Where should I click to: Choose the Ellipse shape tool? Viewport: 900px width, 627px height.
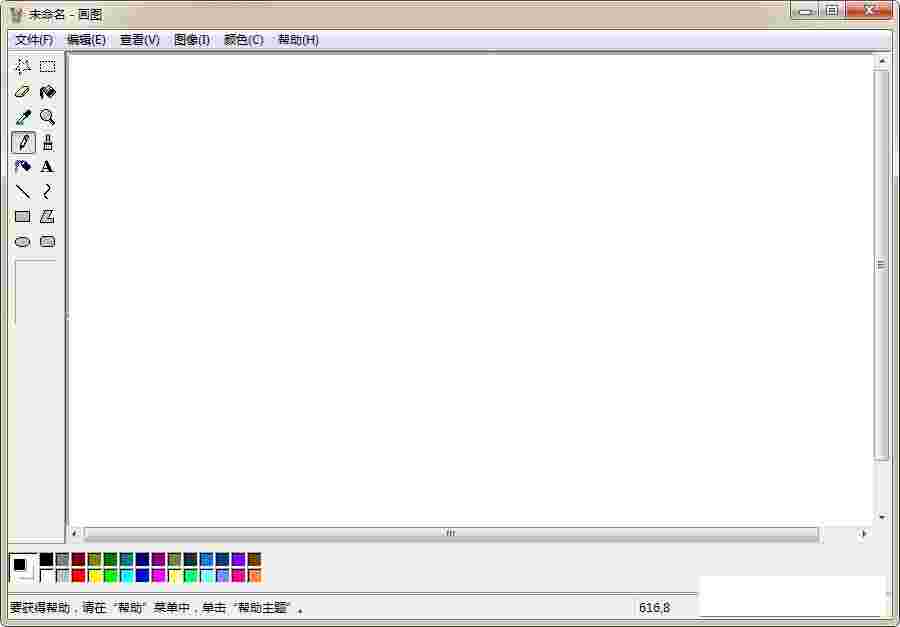(x=22, y=241)
